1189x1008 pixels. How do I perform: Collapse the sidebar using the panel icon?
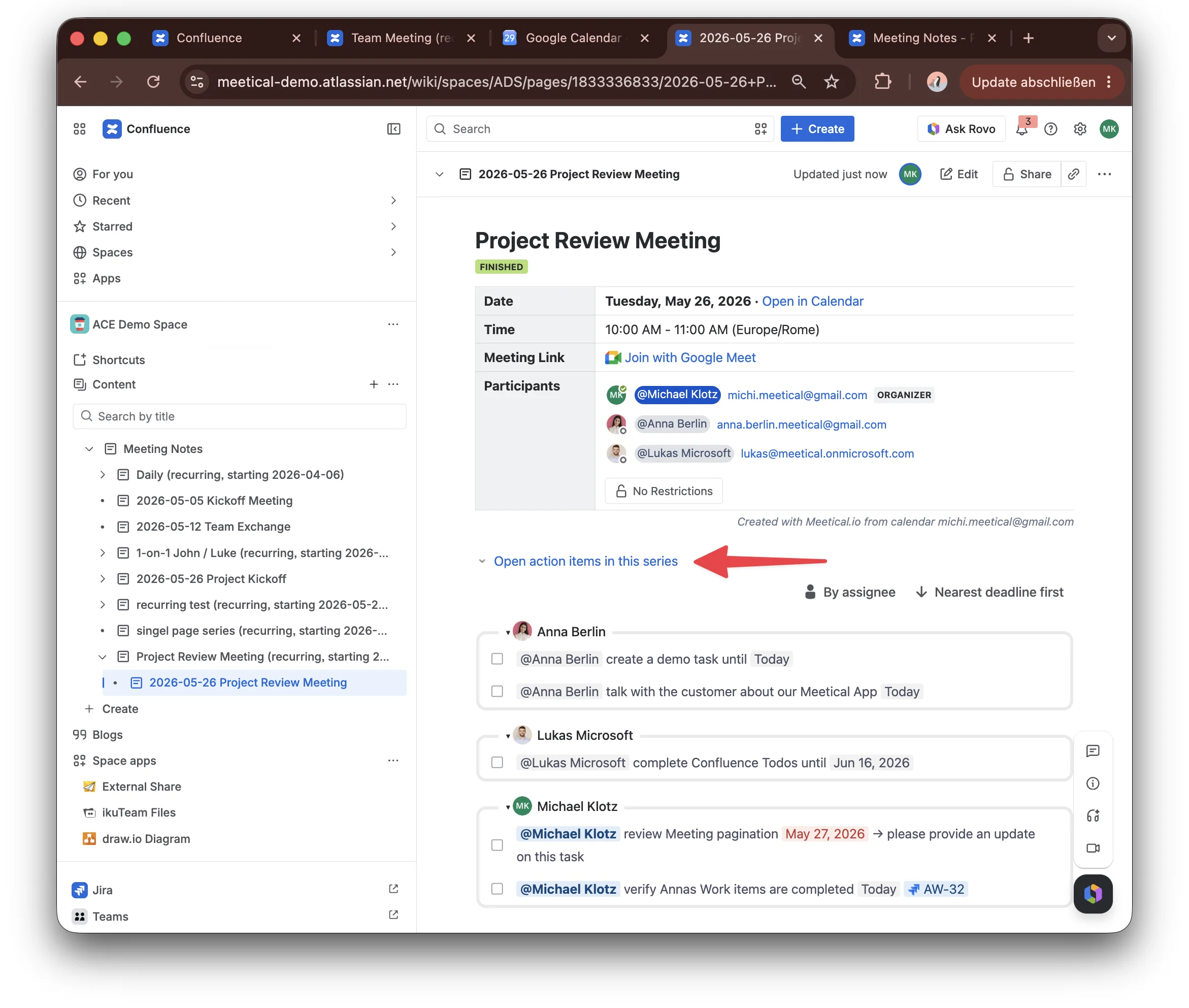click(x=393, y=129)
